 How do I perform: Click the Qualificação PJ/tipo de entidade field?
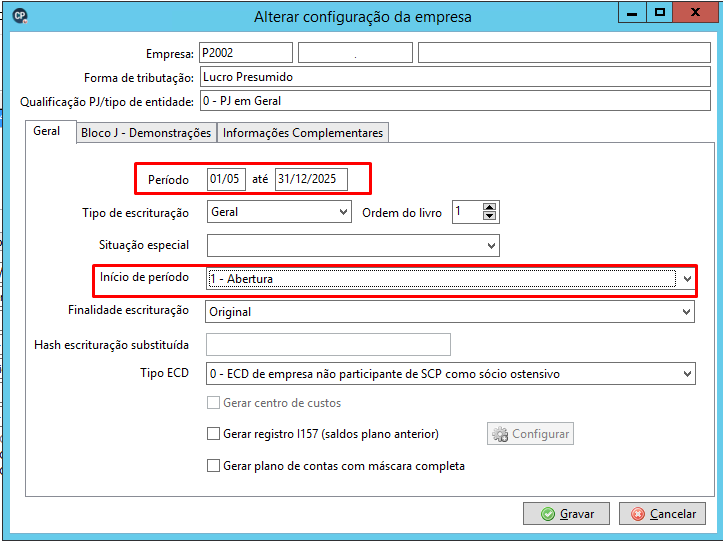pyautogui.click(x=455, y=101)
